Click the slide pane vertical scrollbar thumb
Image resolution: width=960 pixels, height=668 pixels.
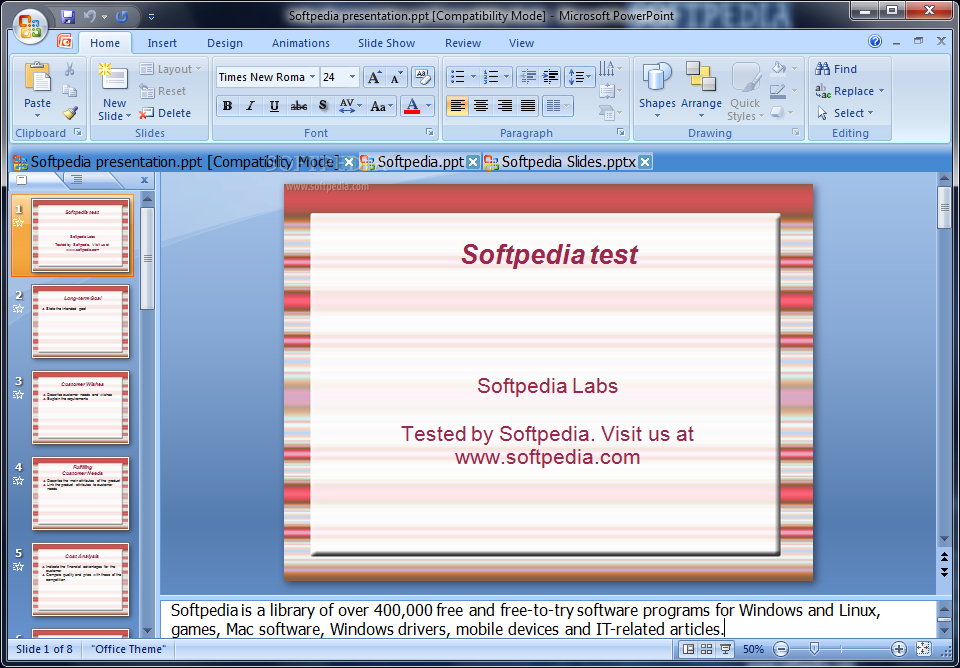pyautogui.click(x=944, y=207)
